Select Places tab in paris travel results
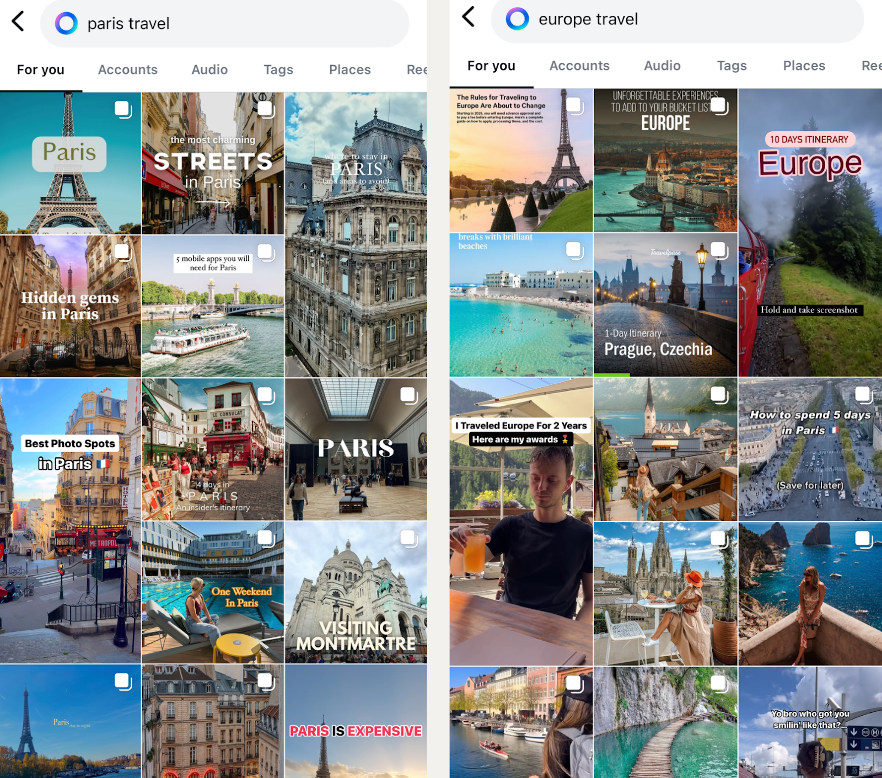Image resolution: width=882 pixels, height=778 pixels. click(349, 70)
